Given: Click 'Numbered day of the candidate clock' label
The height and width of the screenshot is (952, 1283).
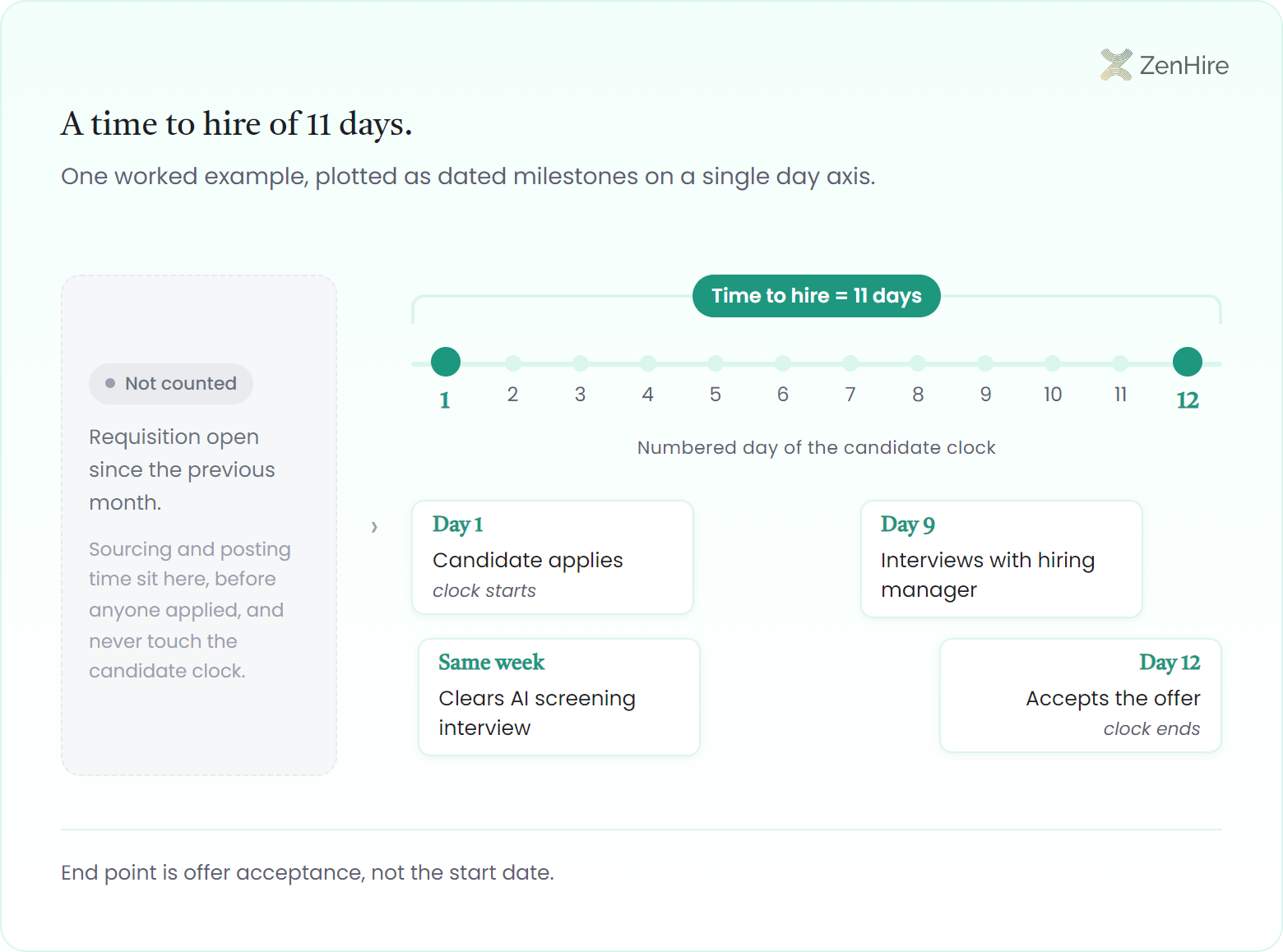Looking at the screenshot, I should [817, 448].
